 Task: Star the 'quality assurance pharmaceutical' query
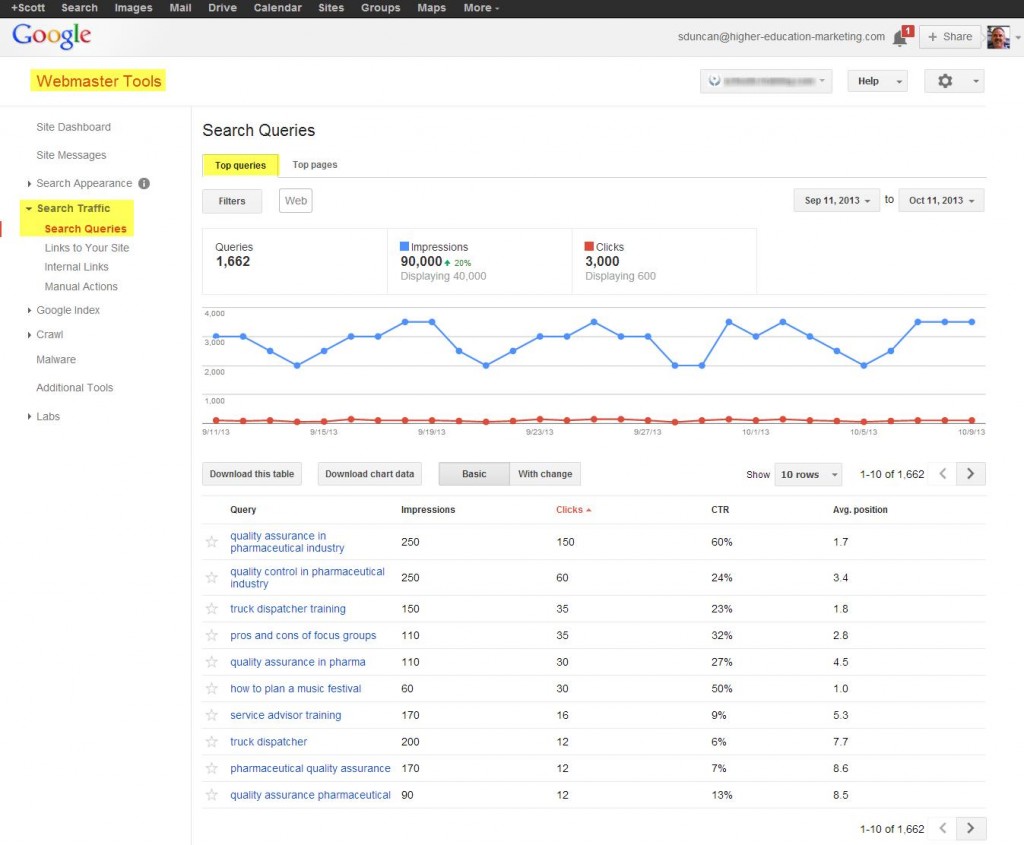click(x=212, y=795)
